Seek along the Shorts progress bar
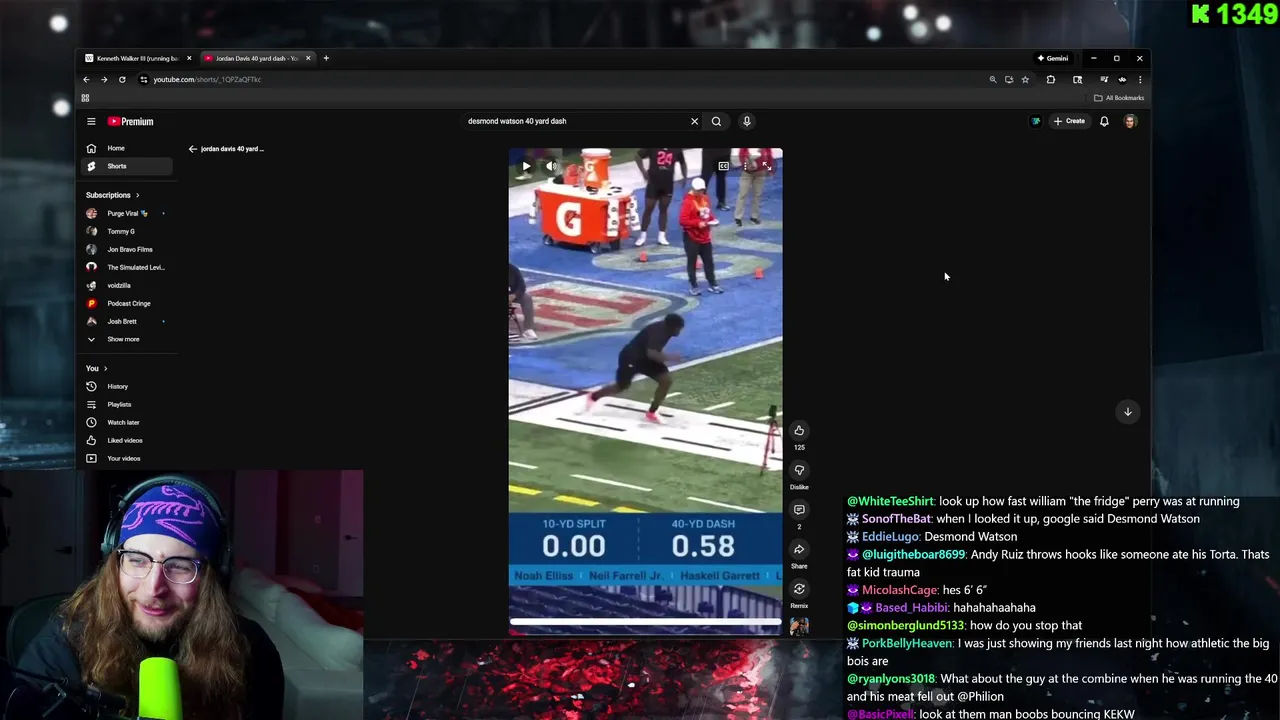Viewport: 1280px width, 720px height. click(645, 621)
